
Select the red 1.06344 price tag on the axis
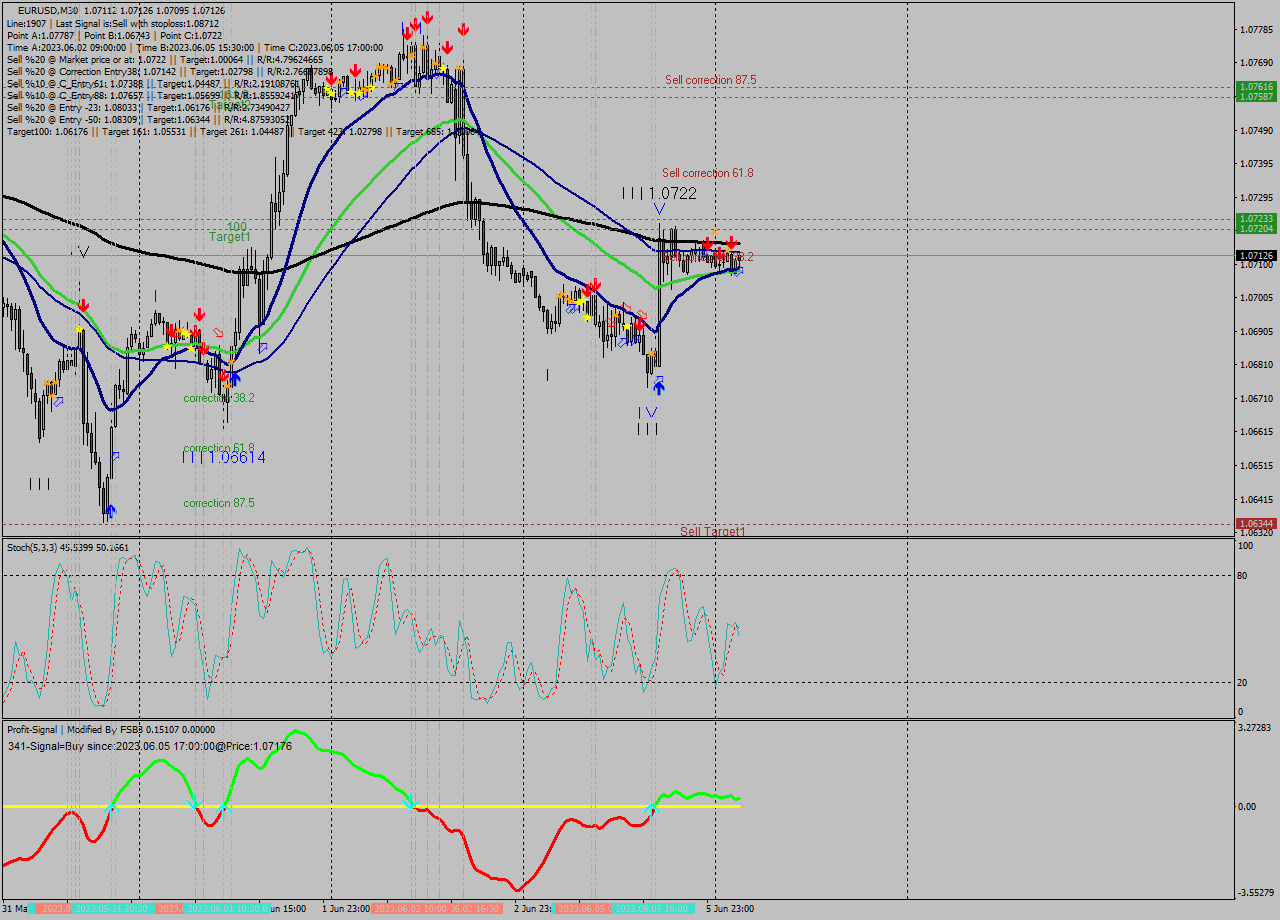1257,521
